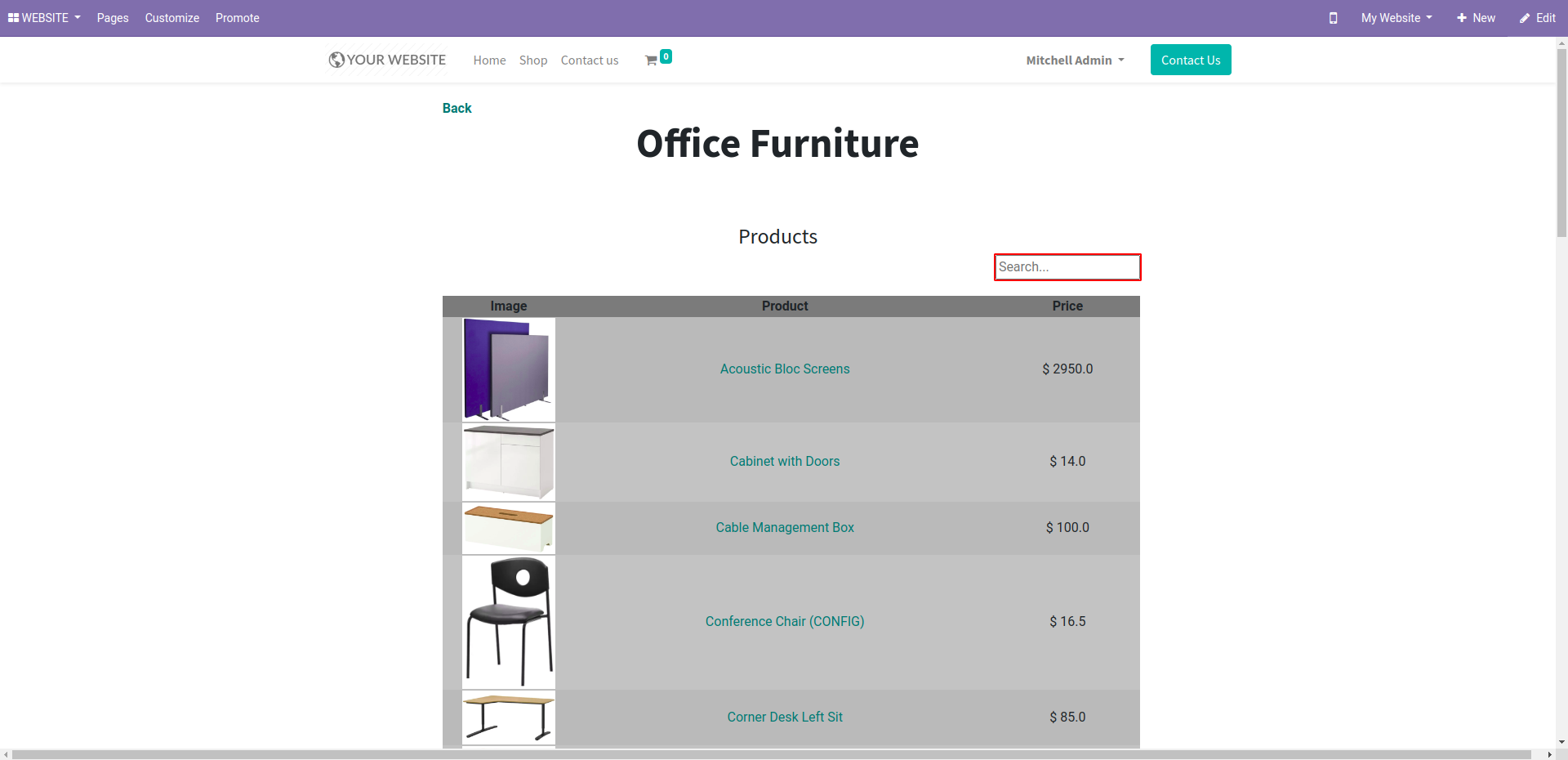Open the Customize menu
This screenshot has height=760, width=1568.
[171, 18]
